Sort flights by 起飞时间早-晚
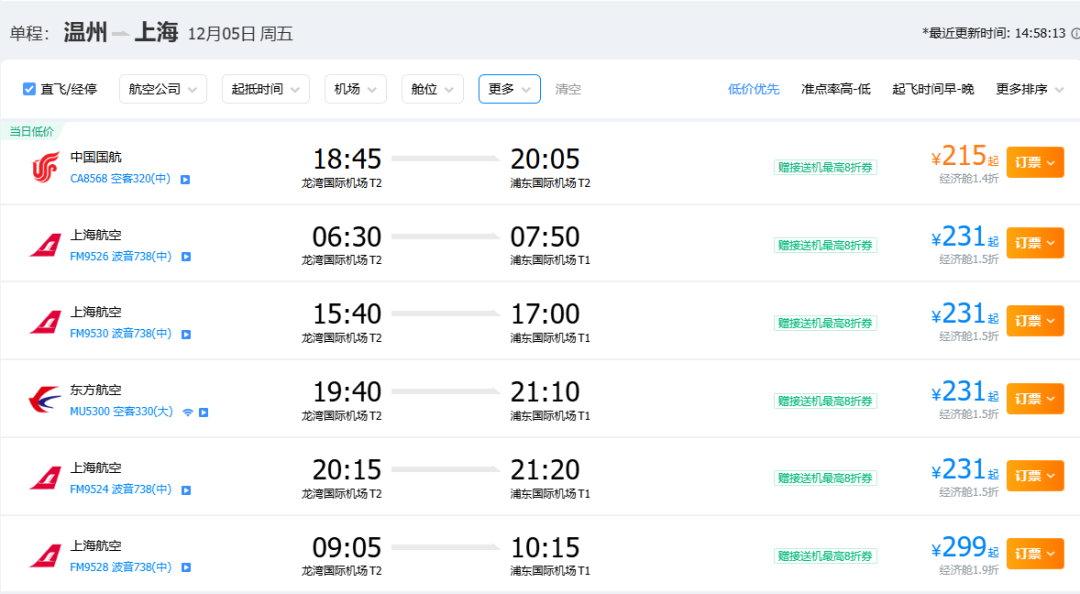Image resolution: width=1080 pixels, height=594 pixels. click(932, 89)
